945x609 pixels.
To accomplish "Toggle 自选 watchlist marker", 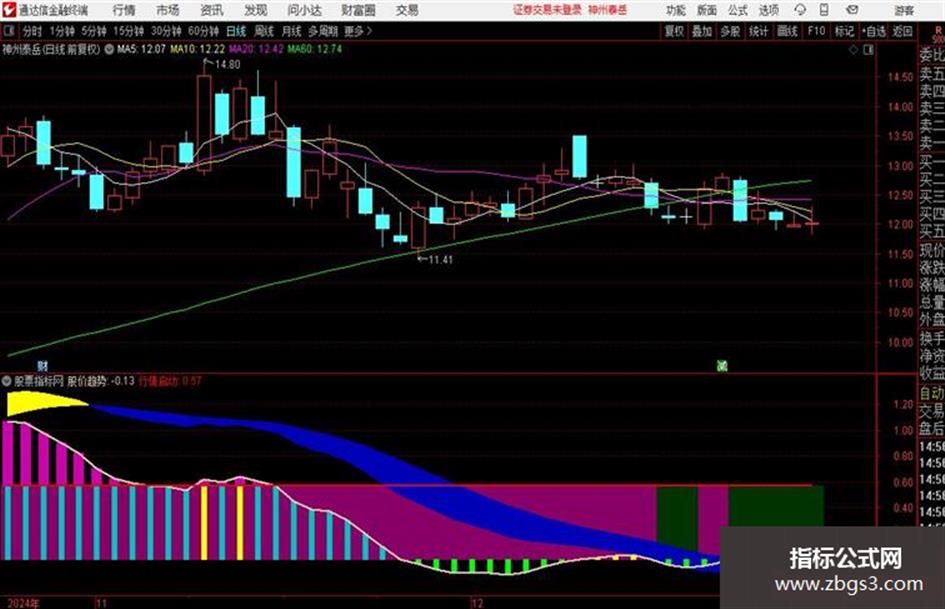I will (x=874, y=31).
